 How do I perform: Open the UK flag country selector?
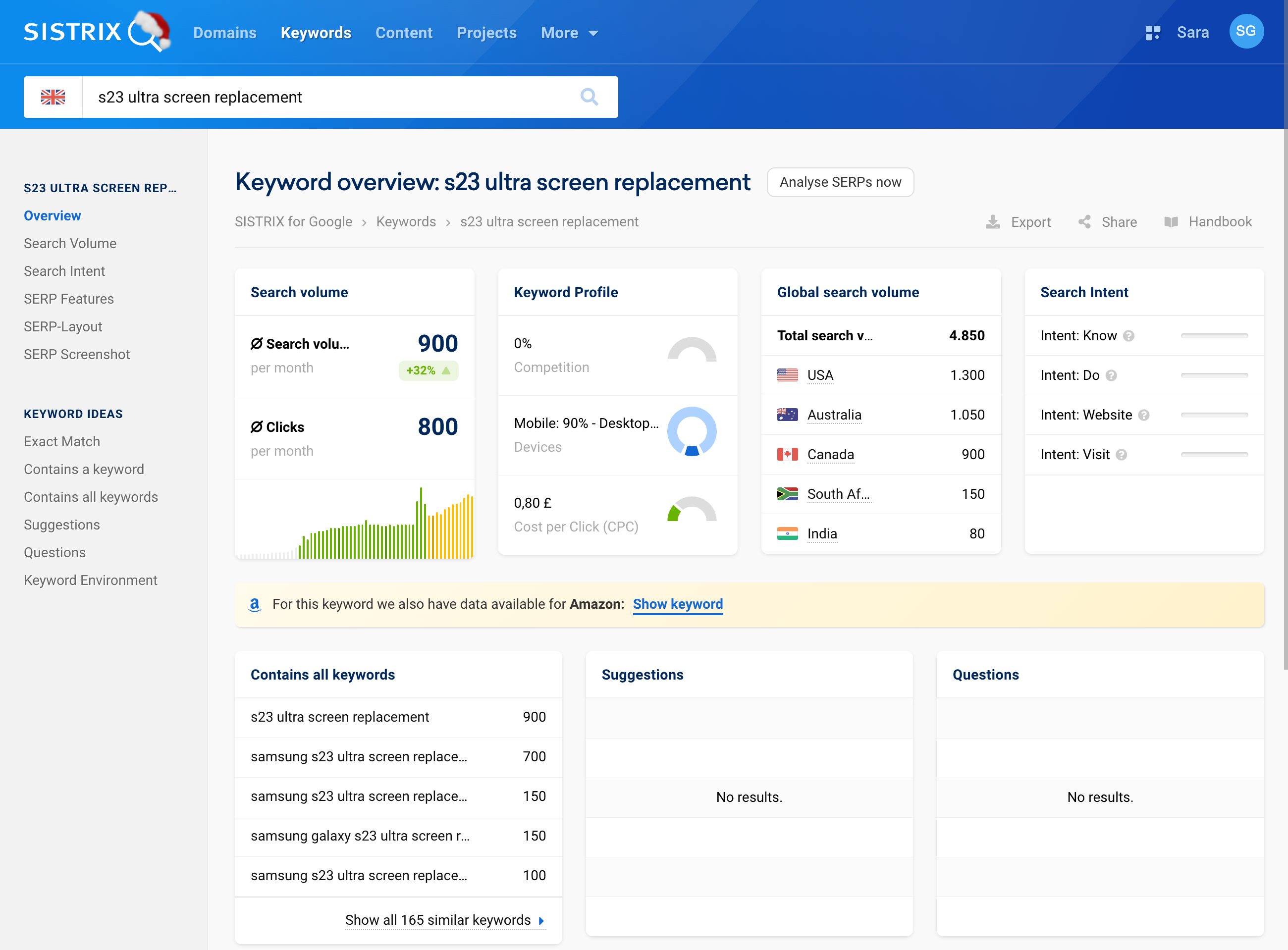point(53,97)
